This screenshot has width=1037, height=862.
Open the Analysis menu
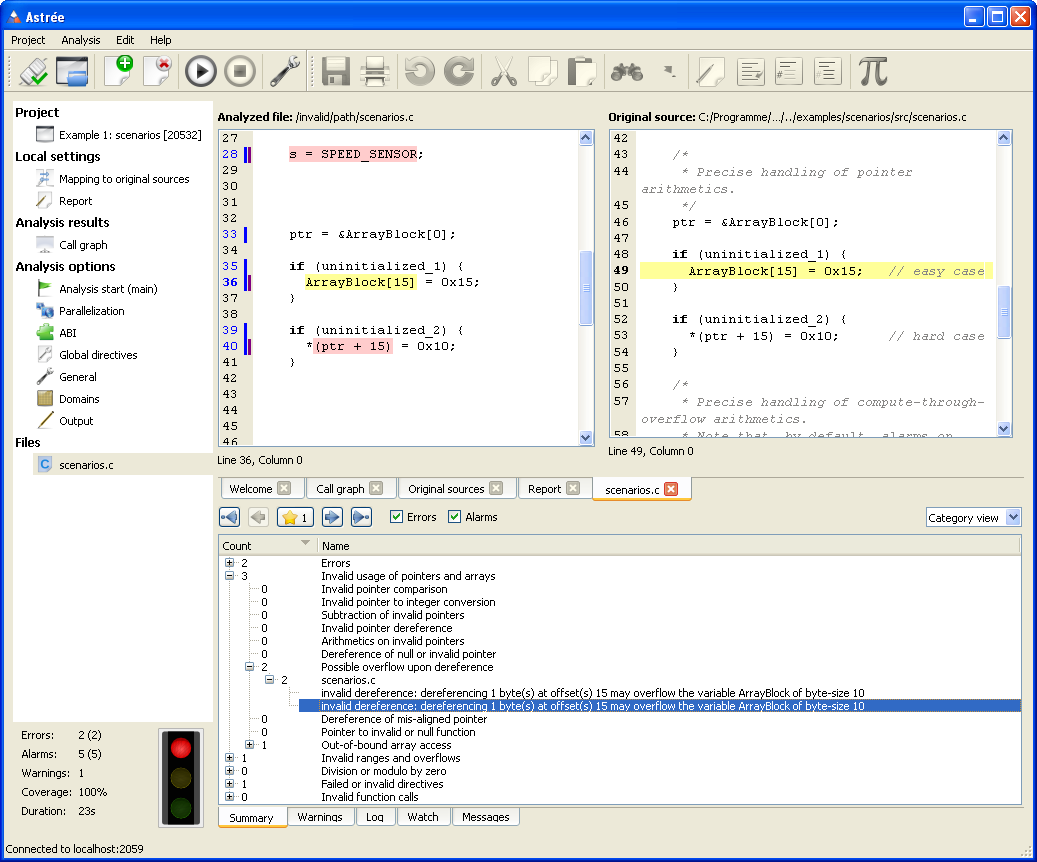[81, 40]
